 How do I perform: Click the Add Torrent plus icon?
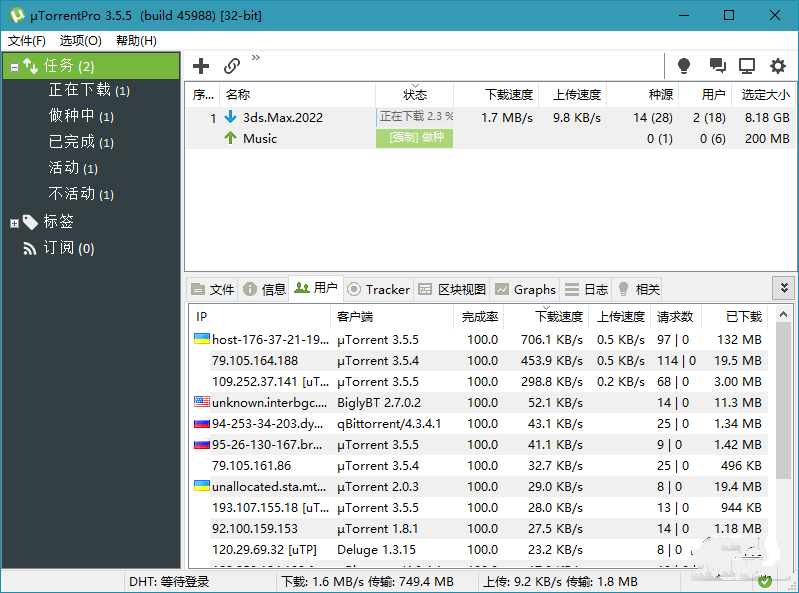201,66
